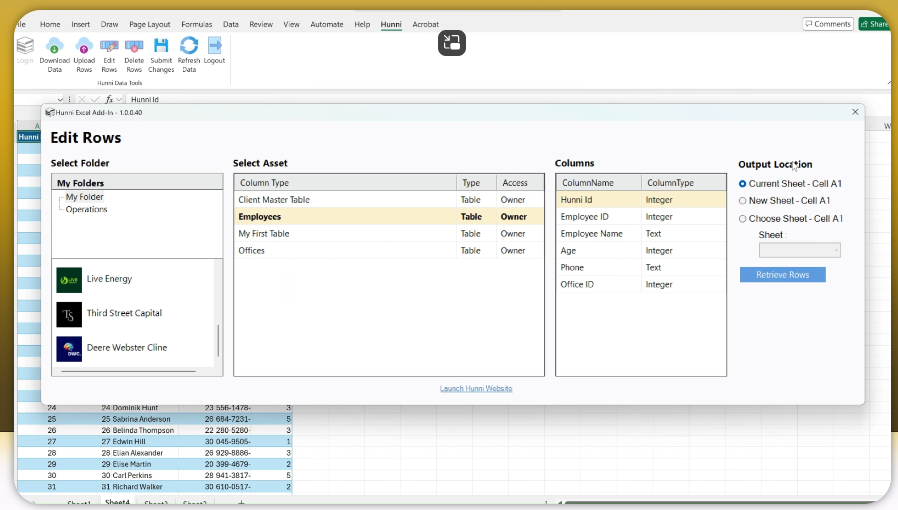Select the My Folder tree item
The width and height of the screenshot is (898, 510).
point(84,197)
